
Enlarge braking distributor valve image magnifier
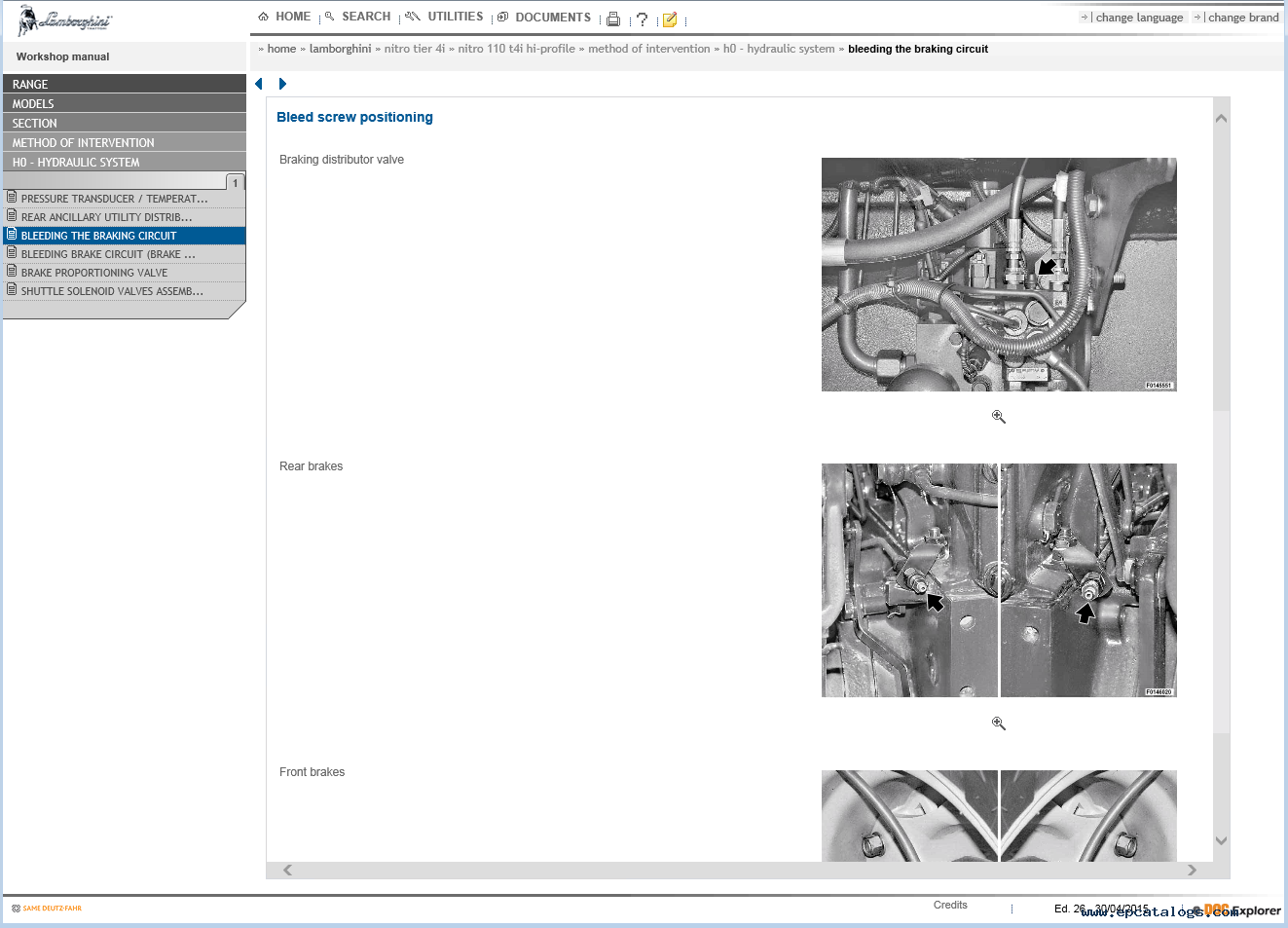tap(998, 417)
